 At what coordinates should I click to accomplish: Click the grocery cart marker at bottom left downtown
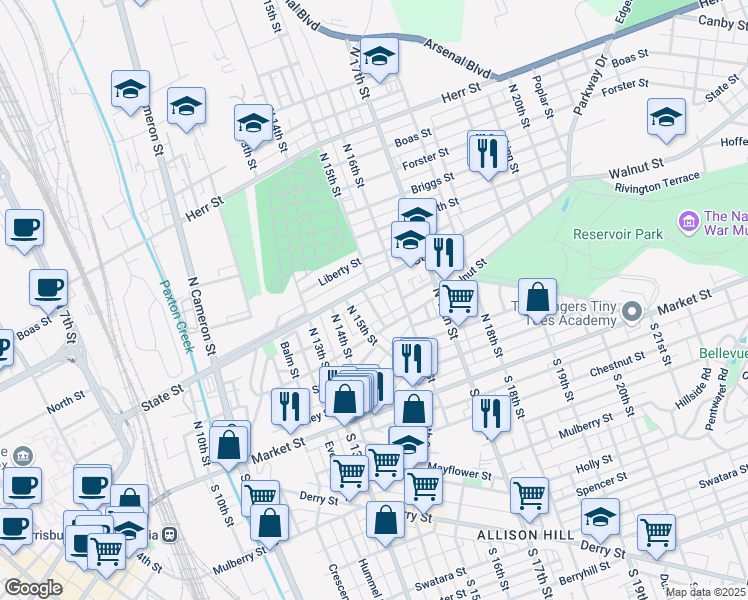(106, 554)
